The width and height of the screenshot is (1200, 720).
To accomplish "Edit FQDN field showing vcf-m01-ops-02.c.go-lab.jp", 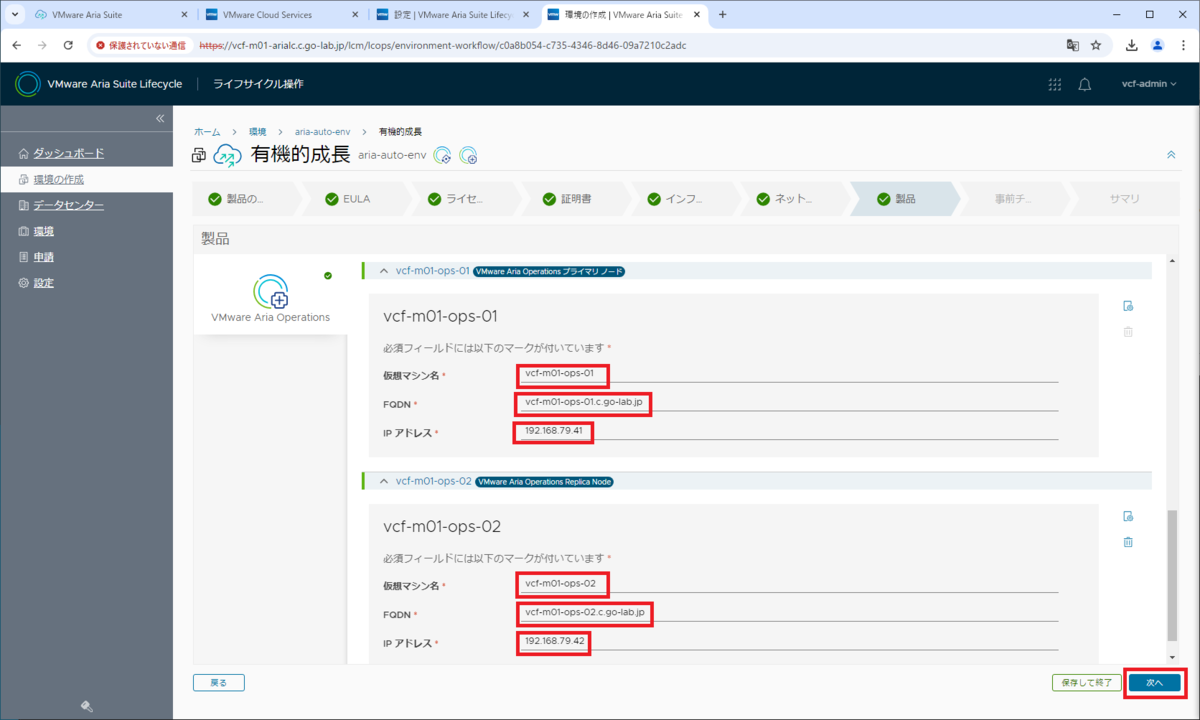I will pyautogui.click(x=788, y=612).
